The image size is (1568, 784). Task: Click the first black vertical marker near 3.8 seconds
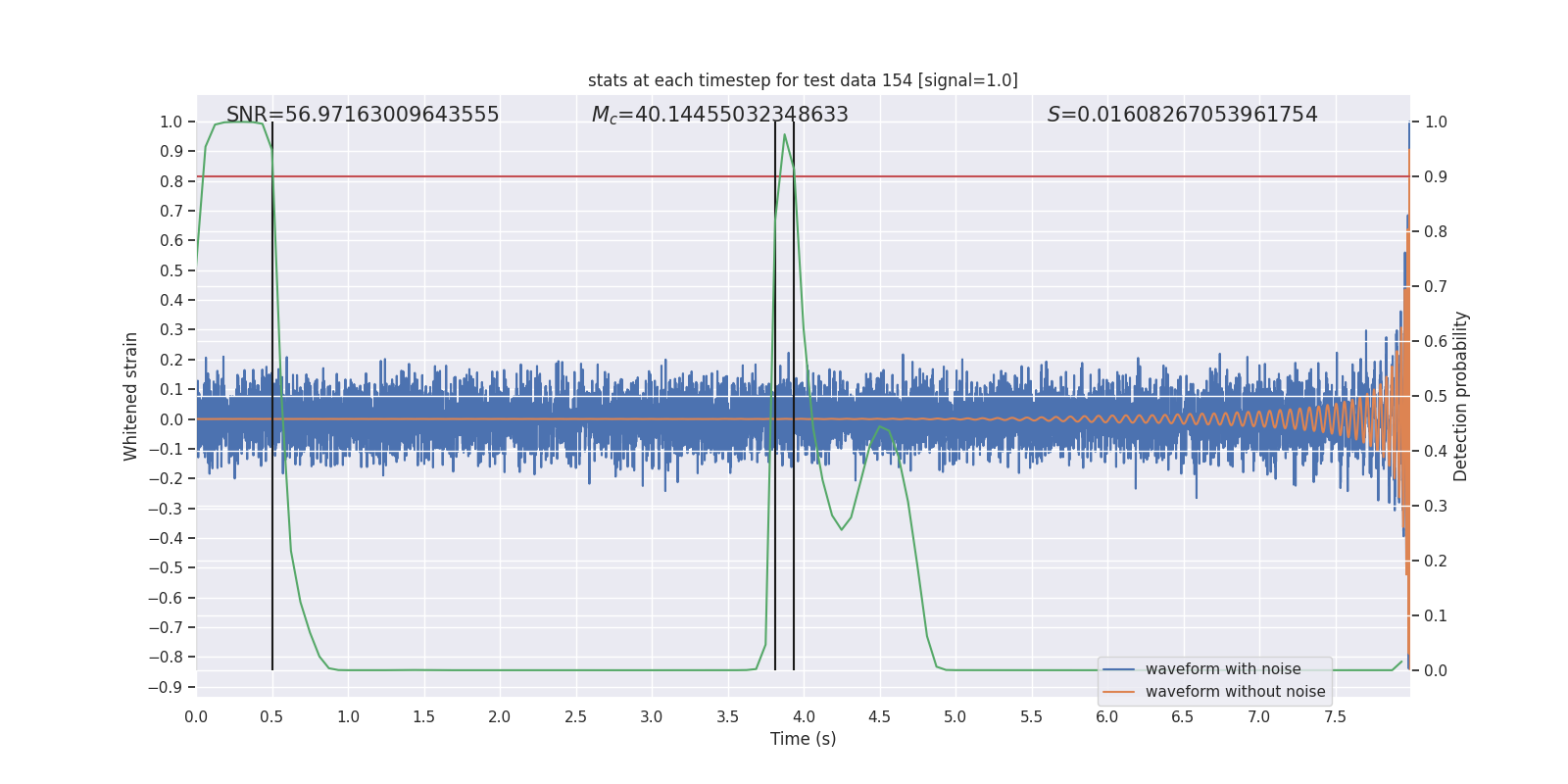(x=775, y=396)
